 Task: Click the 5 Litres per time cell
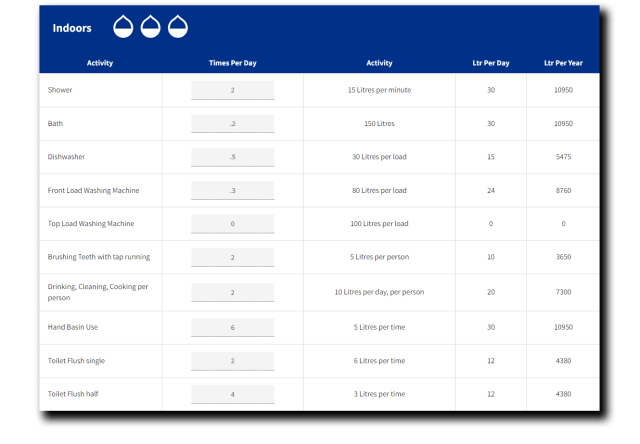(x=380, y=327)
